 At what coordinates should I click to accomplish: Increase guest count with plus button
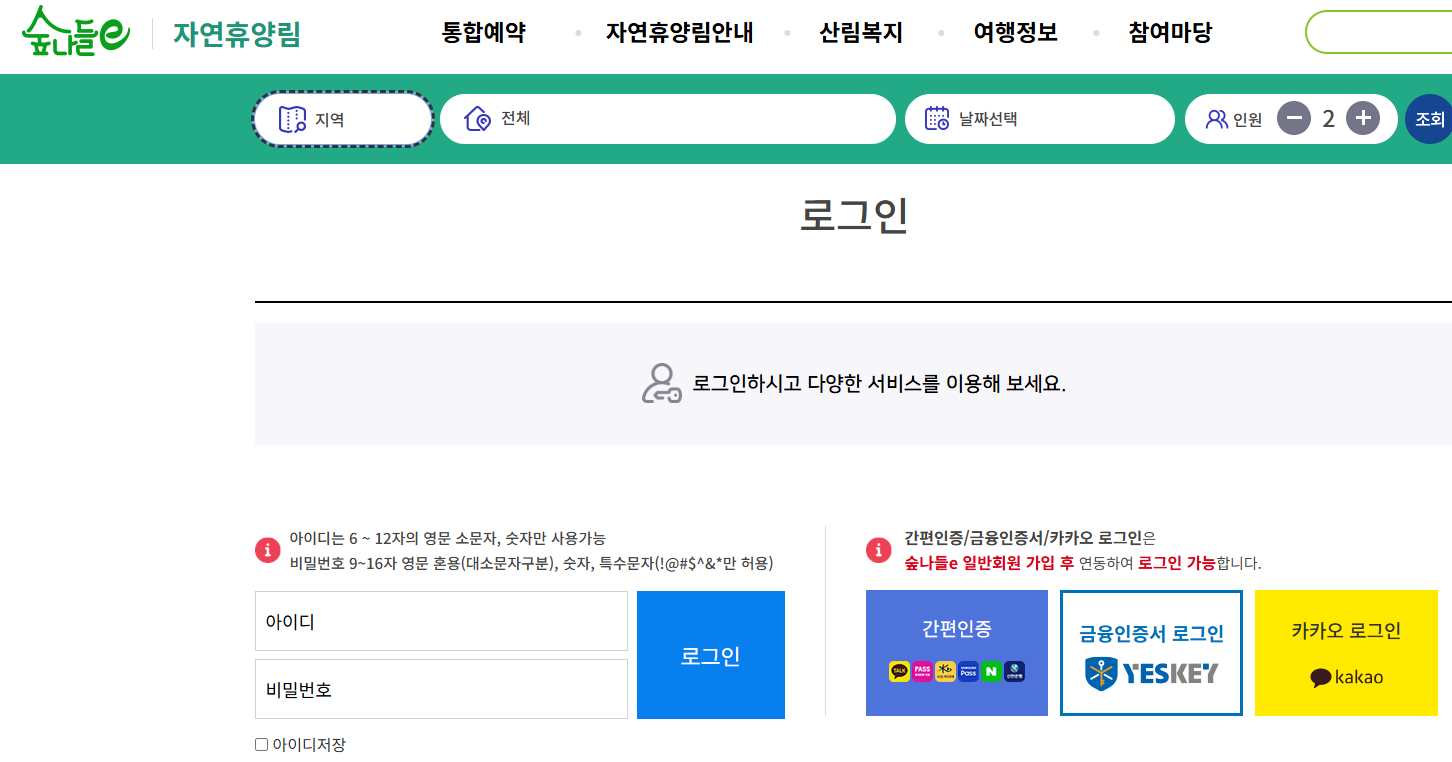coord(1363,119)
